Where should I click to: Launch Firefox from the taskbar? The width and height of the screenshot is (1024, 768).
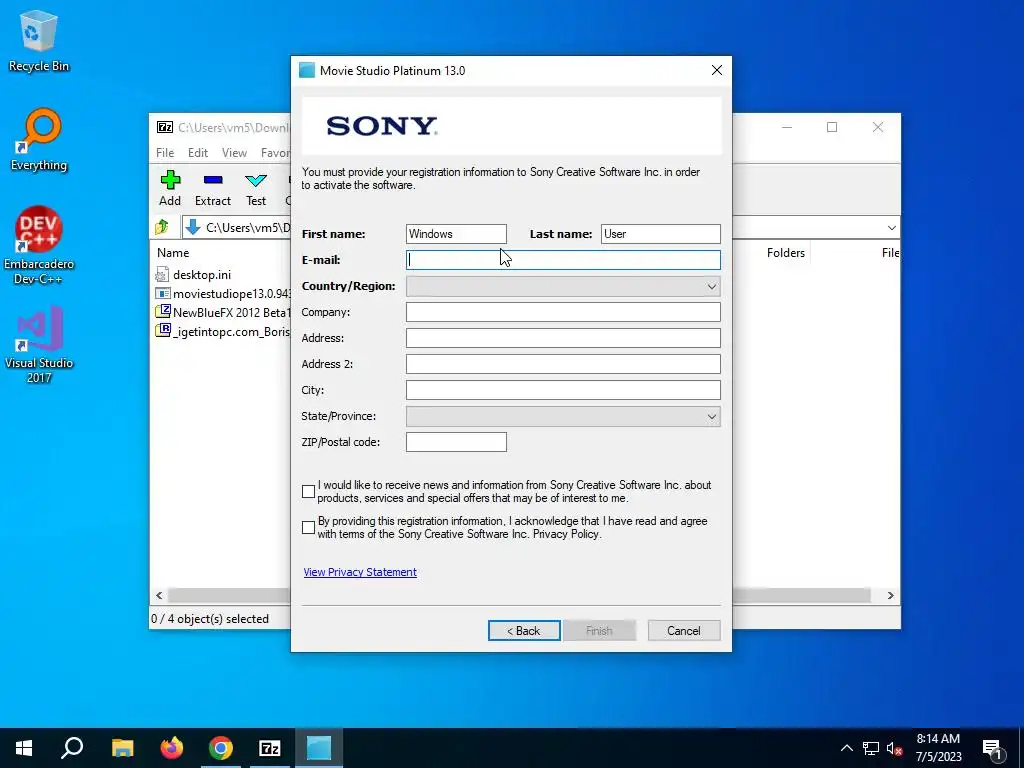[172, 748]
